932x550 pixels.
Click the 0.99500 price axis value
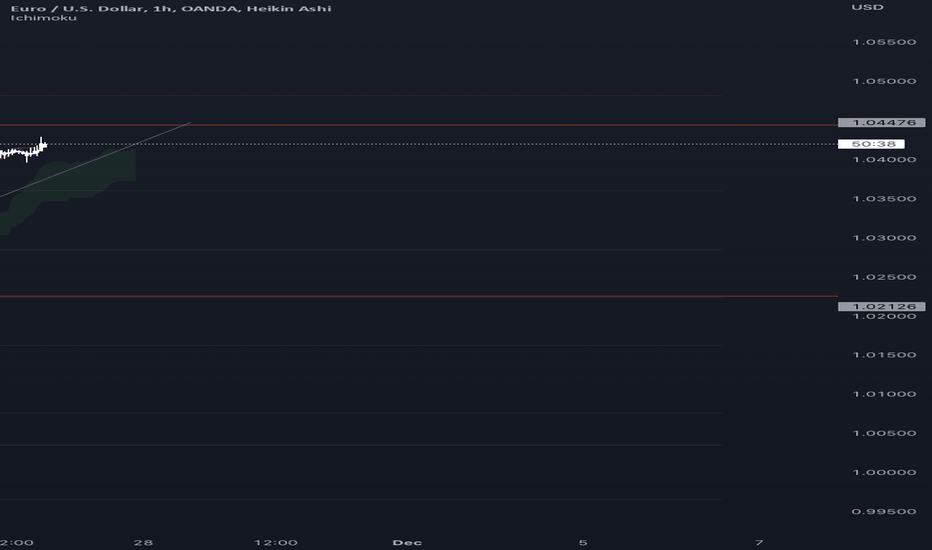(884, 511)
